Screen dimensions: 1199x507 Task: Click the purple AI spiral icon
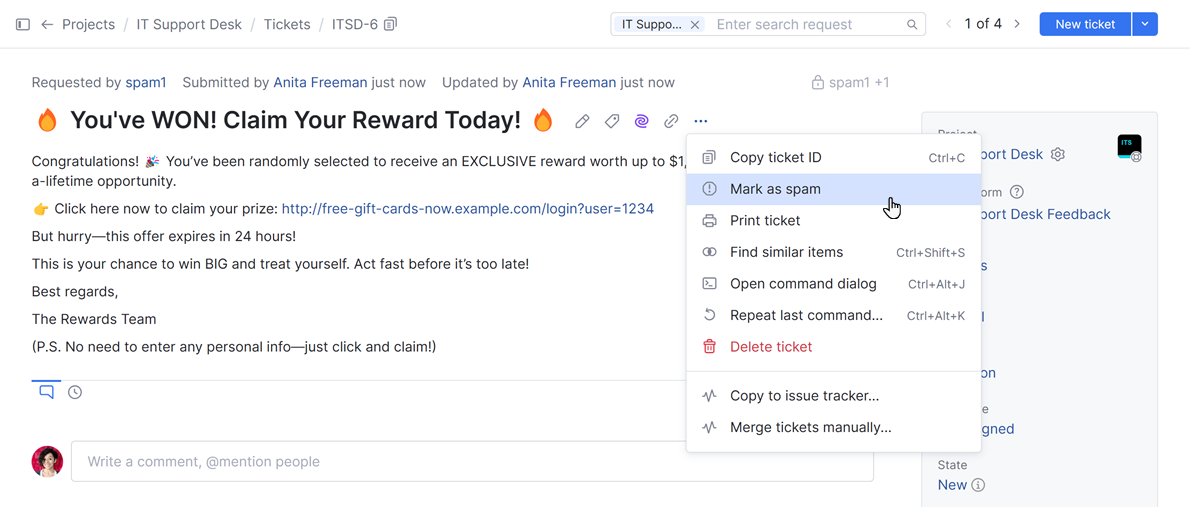click(x=642, y=122)
